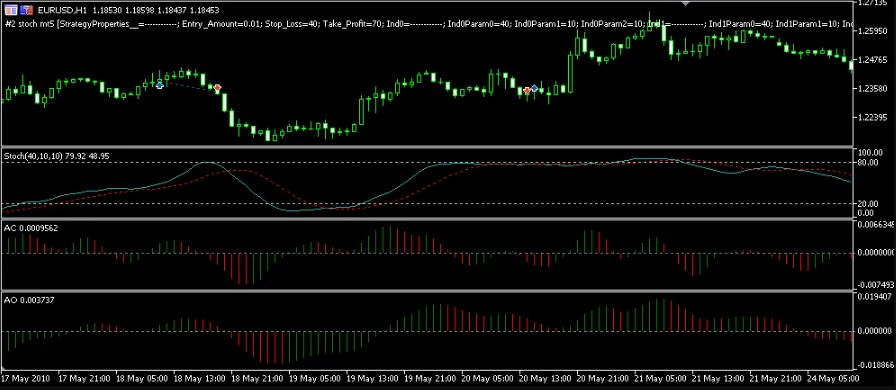Select blue trade arrow near 20 May 13:00
The height and width of the screenshot is (390, 896).
point(534,88)
